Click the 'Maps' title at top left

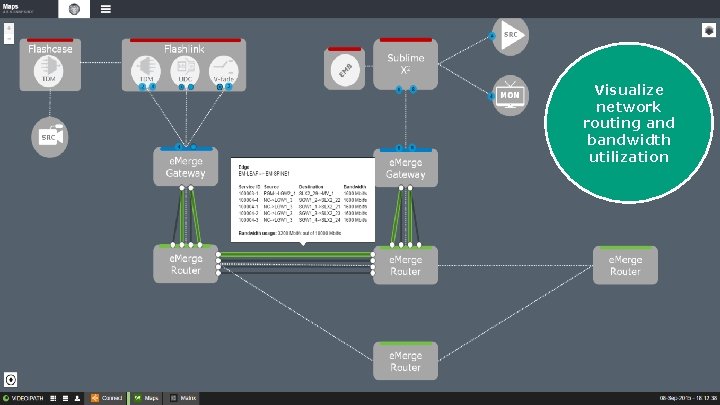[10, 6]
